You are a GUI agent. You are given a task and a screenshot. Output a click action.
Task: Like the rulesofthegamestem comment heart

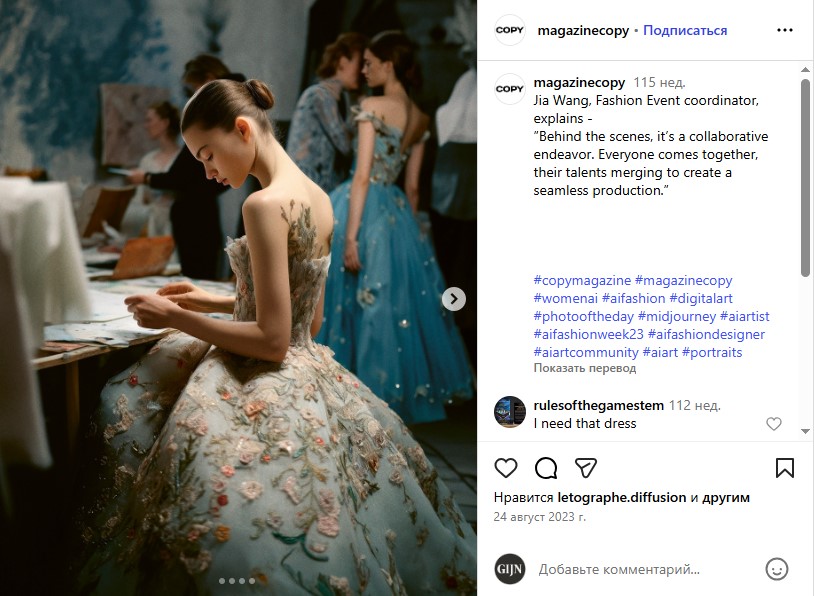click(774, 424)
